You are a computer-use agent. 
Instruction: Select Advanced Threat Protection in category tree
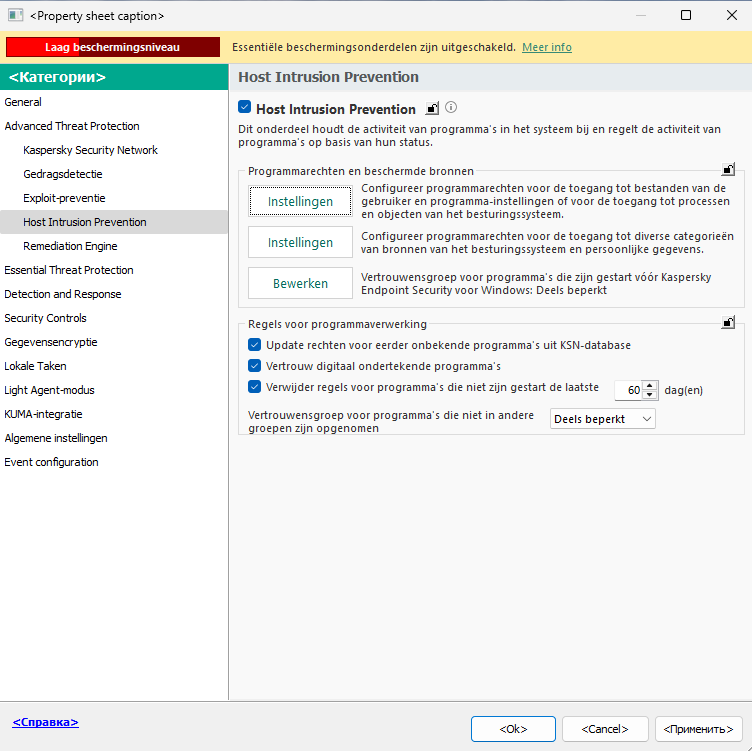tap(72, 126)
